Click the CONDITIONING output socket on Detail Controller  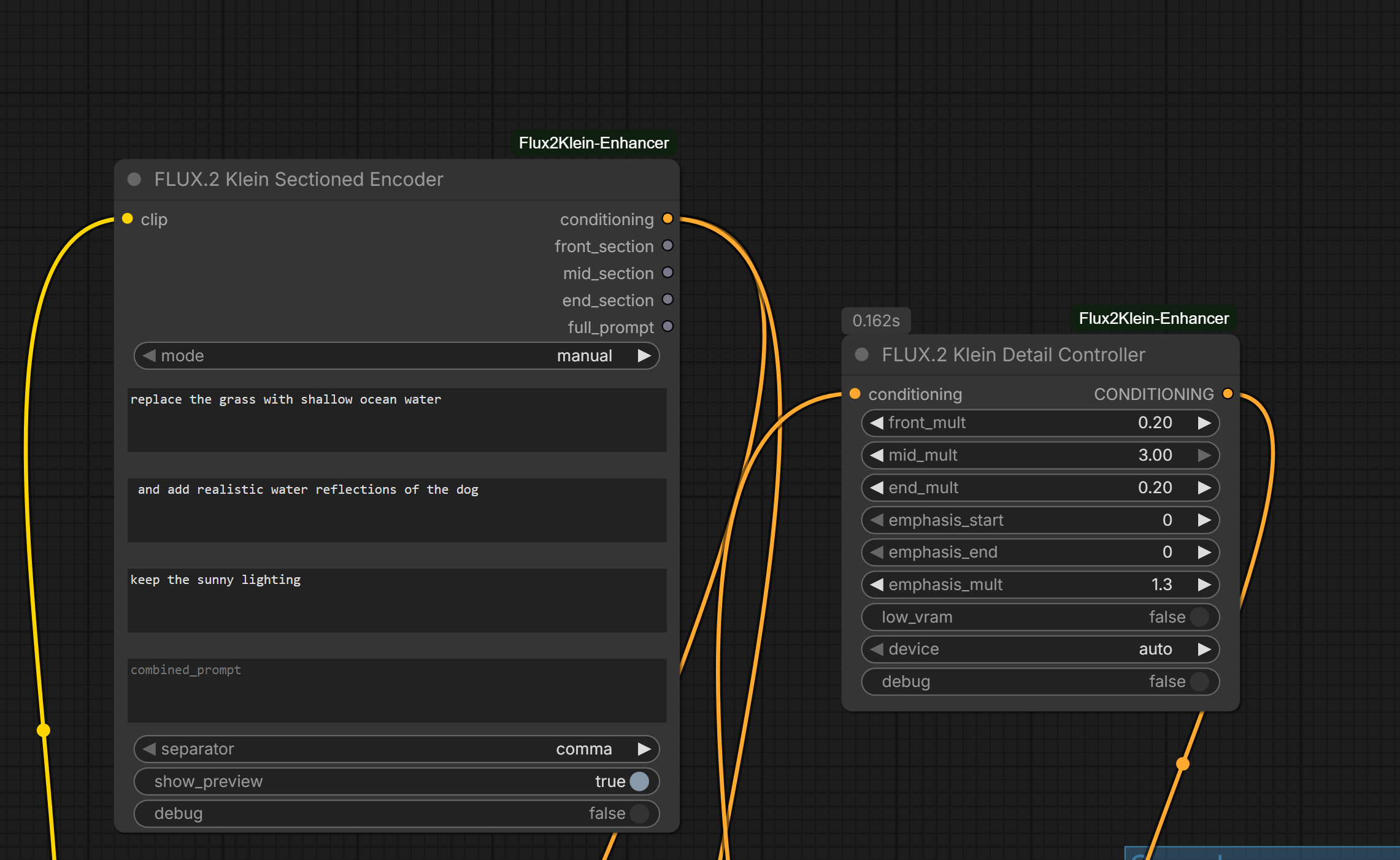[1228, 394]
